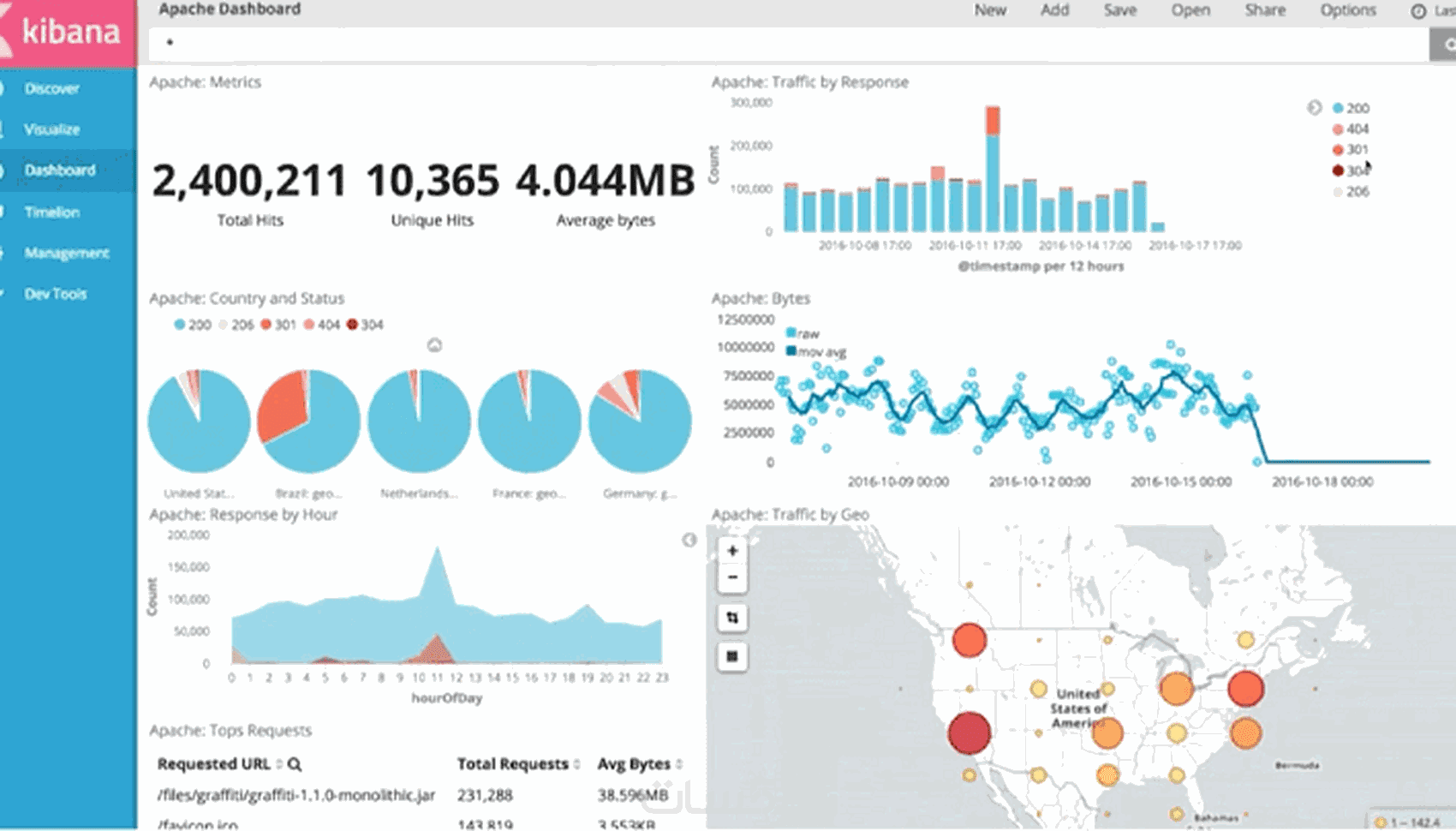The width and height of the screenshot is (1456, 831).
Task: Collapse the Country and Status legend toggle
Action: [x=435, y=345]
